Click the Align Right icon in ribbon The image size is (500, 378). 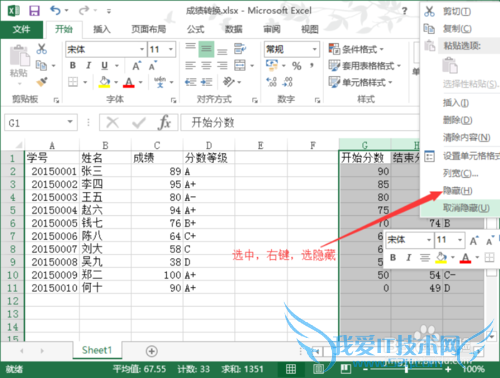point(222,65)
